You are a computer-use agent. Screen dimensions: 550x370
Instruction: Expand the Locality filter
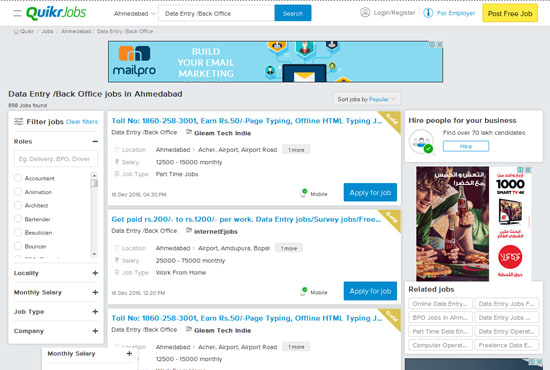pos(95,273)
